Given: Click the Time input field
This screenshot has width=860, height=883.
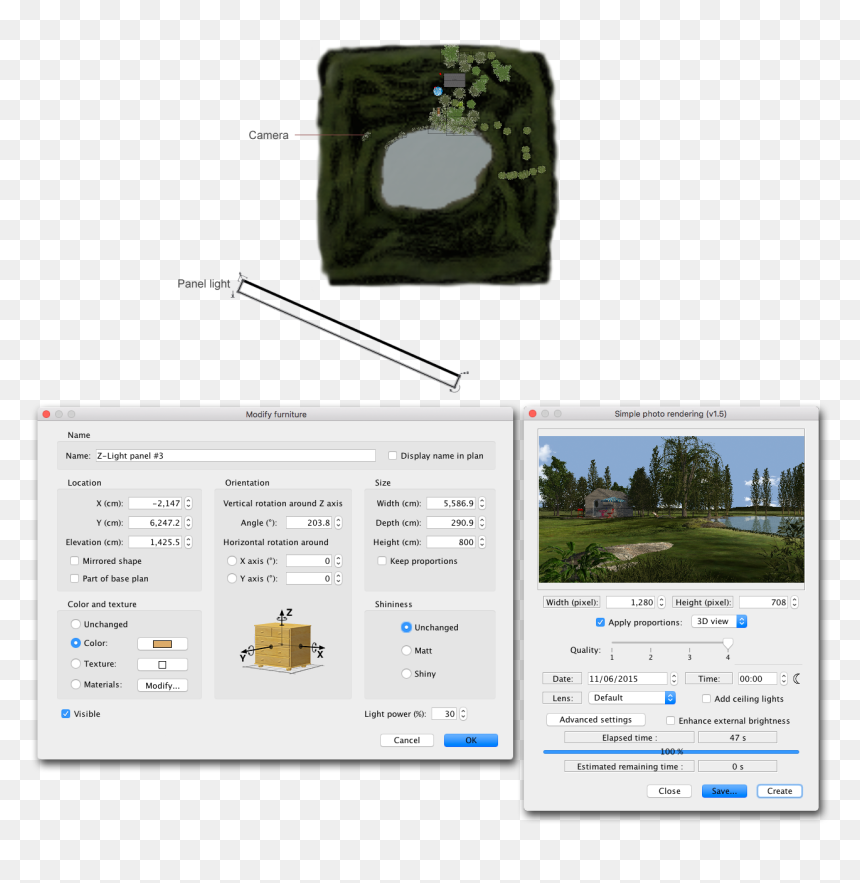Looking at the screenshot, I should click(757, 679).
